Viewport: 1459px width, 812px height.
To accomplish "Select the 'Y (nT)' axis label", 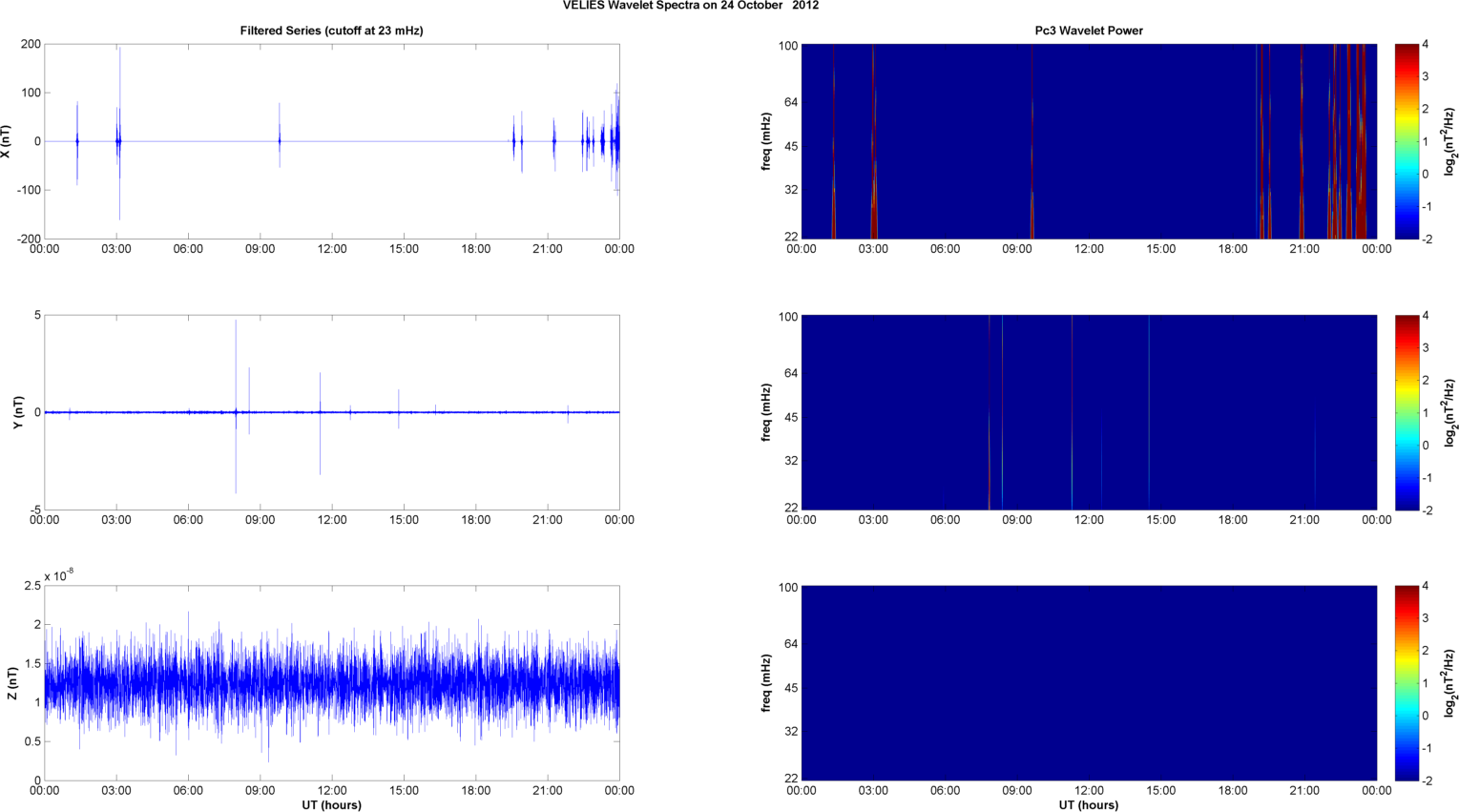I will tap(18, 412).
